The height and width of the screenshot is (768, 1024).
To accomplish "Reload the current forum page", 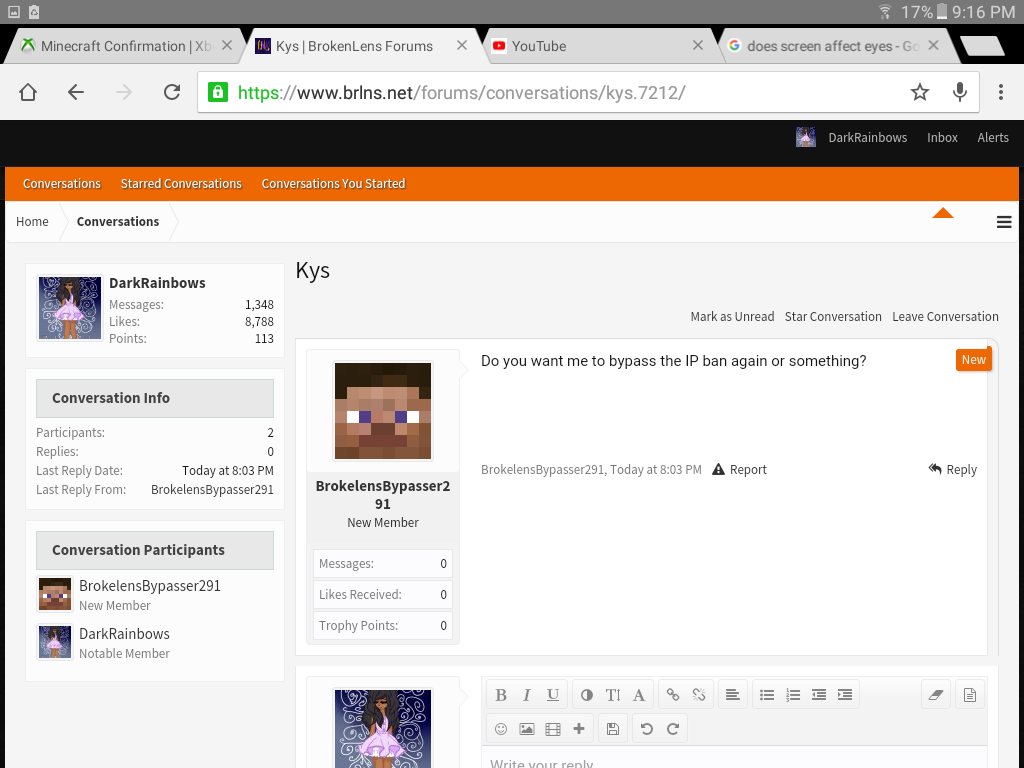I will click(172, 92).
